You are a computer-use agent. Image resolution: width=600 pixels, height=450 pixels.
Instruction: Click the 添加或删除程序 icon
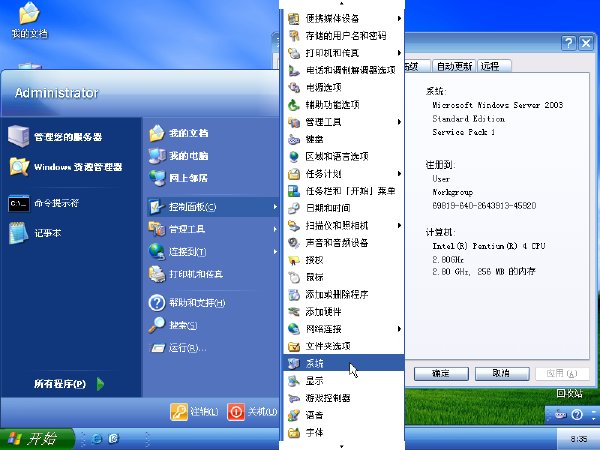[x=293, y=295]
